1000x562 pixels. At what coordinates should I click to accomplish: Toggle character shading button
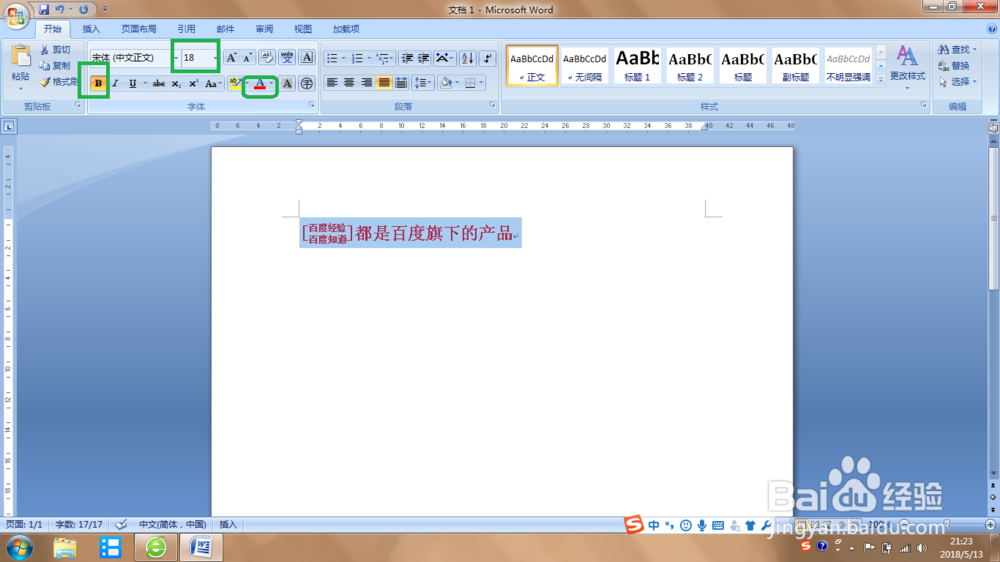tap(288, 83)
